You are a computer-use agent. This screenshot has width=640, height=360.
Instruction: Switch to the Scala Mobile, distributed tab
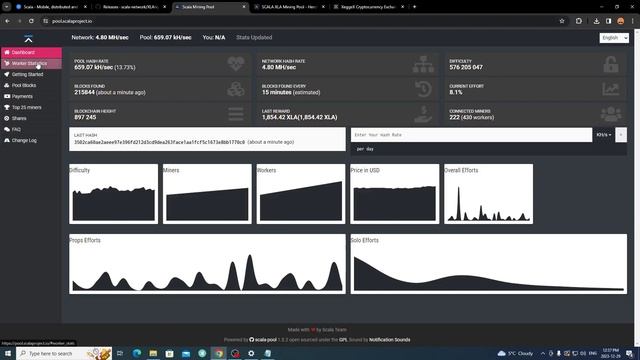(x=52, y=7)
